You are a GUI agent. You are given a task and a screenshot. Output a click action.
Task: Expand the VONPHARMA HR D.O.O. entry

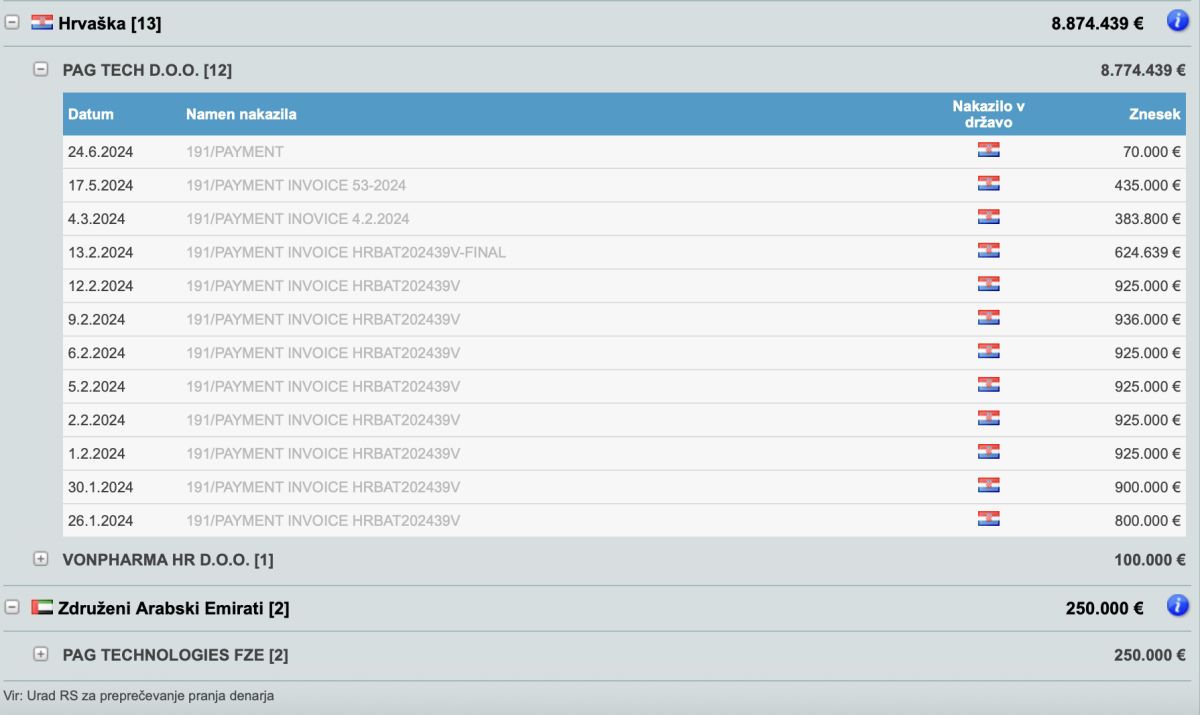(41, 560)
